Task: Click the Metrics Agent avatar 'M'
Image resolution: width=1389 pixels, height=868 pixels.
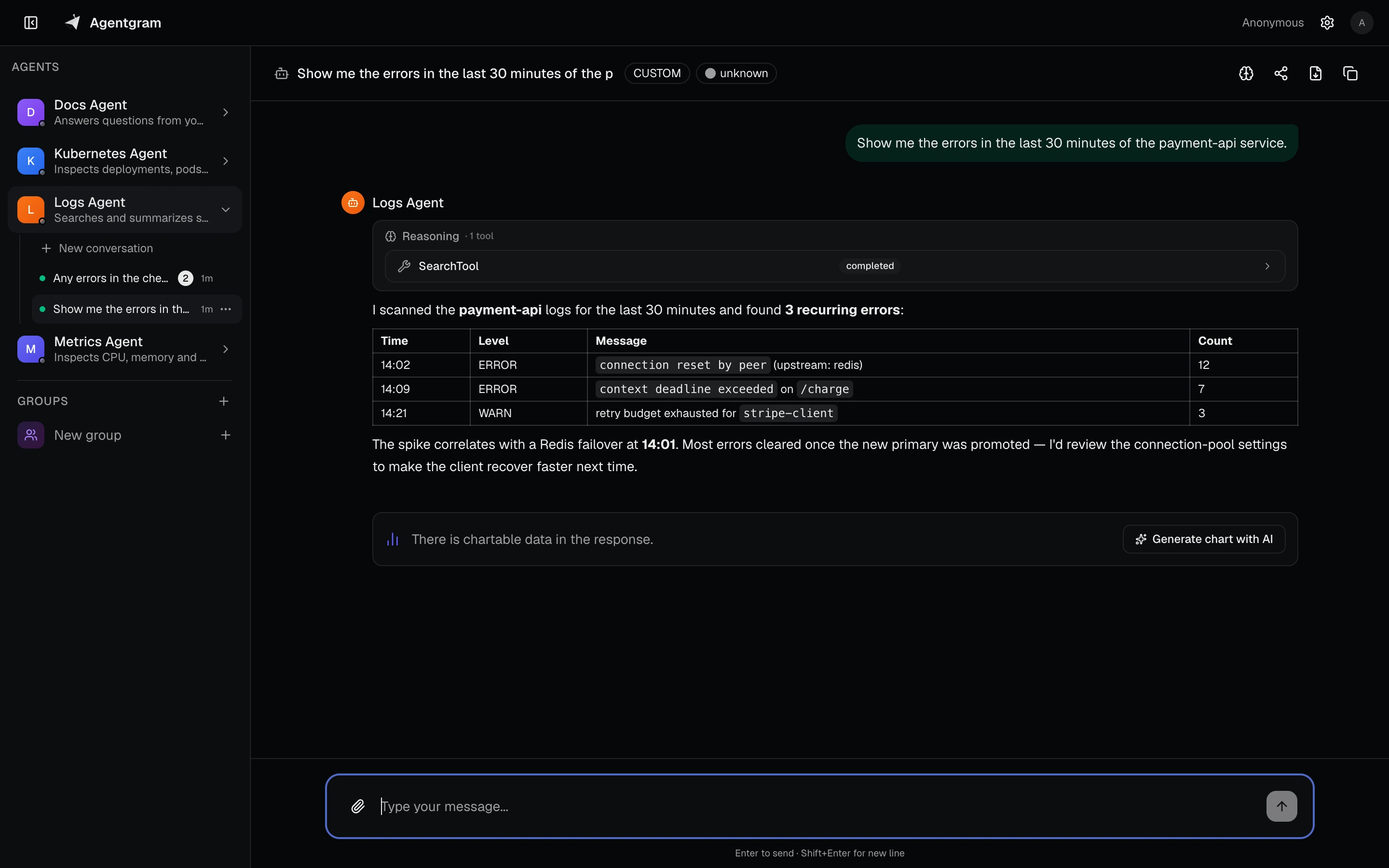Action: coord(31,349)
